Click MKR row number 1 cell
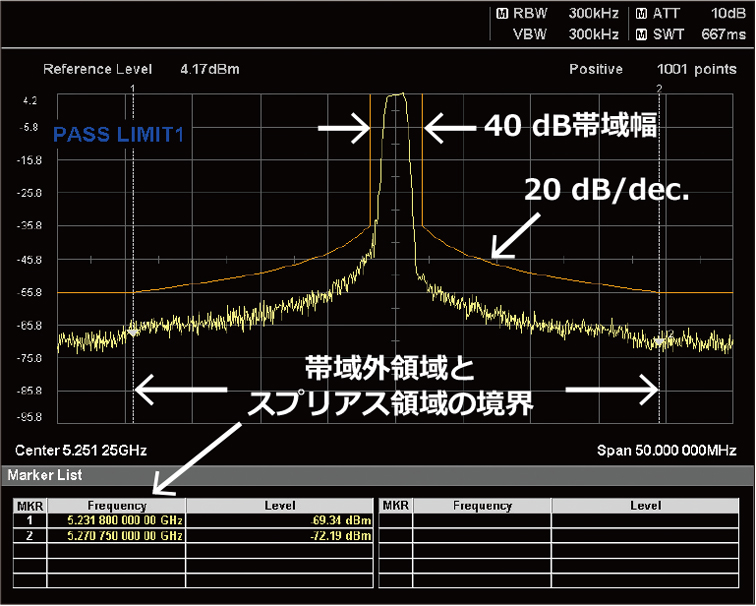 pos(30,521)
